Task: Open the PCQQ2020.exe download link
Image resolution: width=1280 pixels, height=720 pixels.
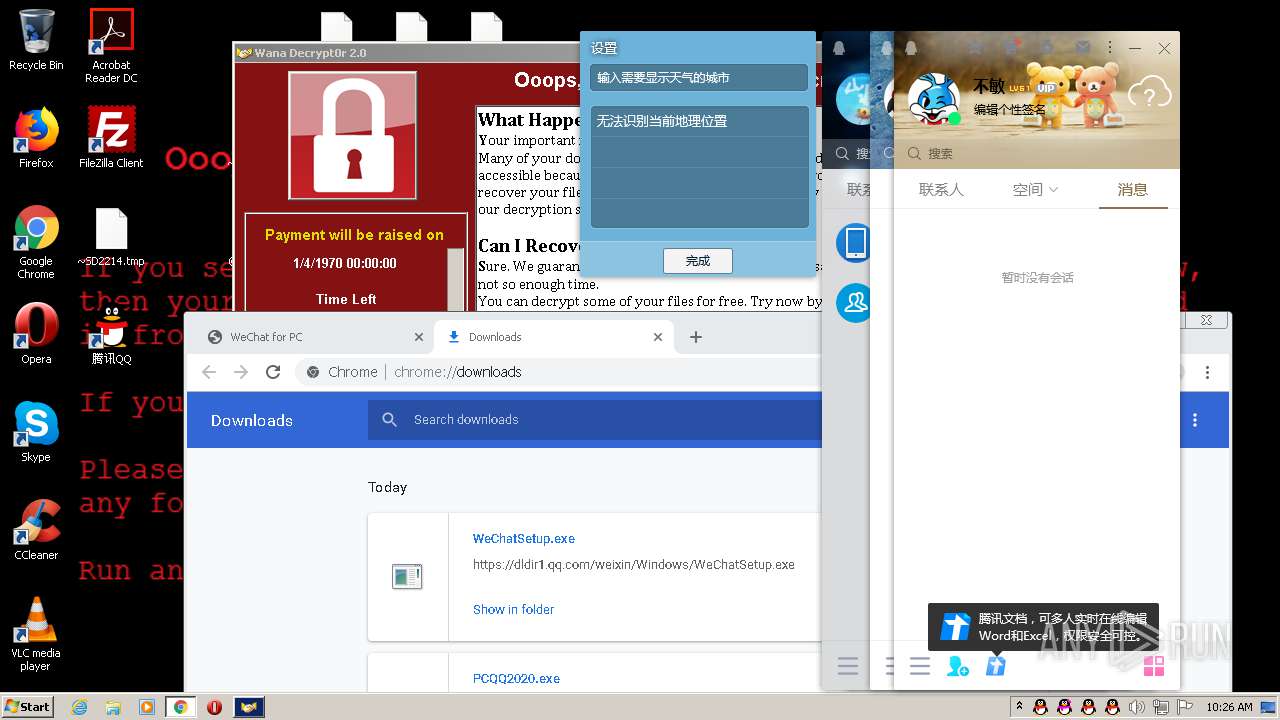Action: tap(516, 678)
